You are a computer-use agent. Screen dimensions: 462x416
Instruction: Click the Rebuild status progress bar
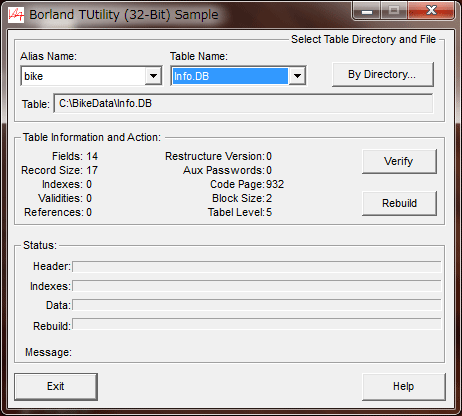257,324
